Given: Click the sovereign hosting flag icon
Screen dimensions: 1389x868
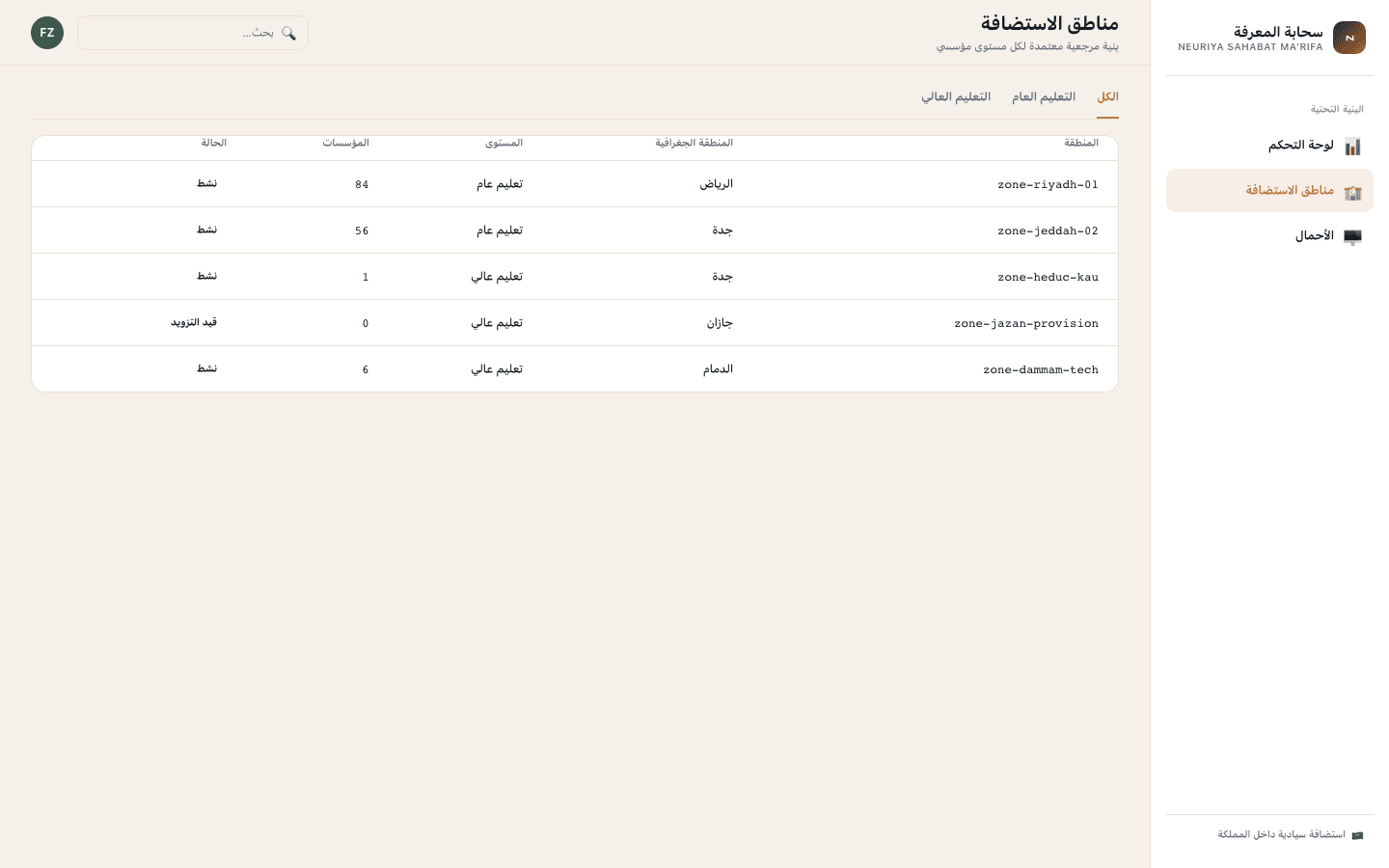Looking at the screenshot, I should click(1357, 835).
